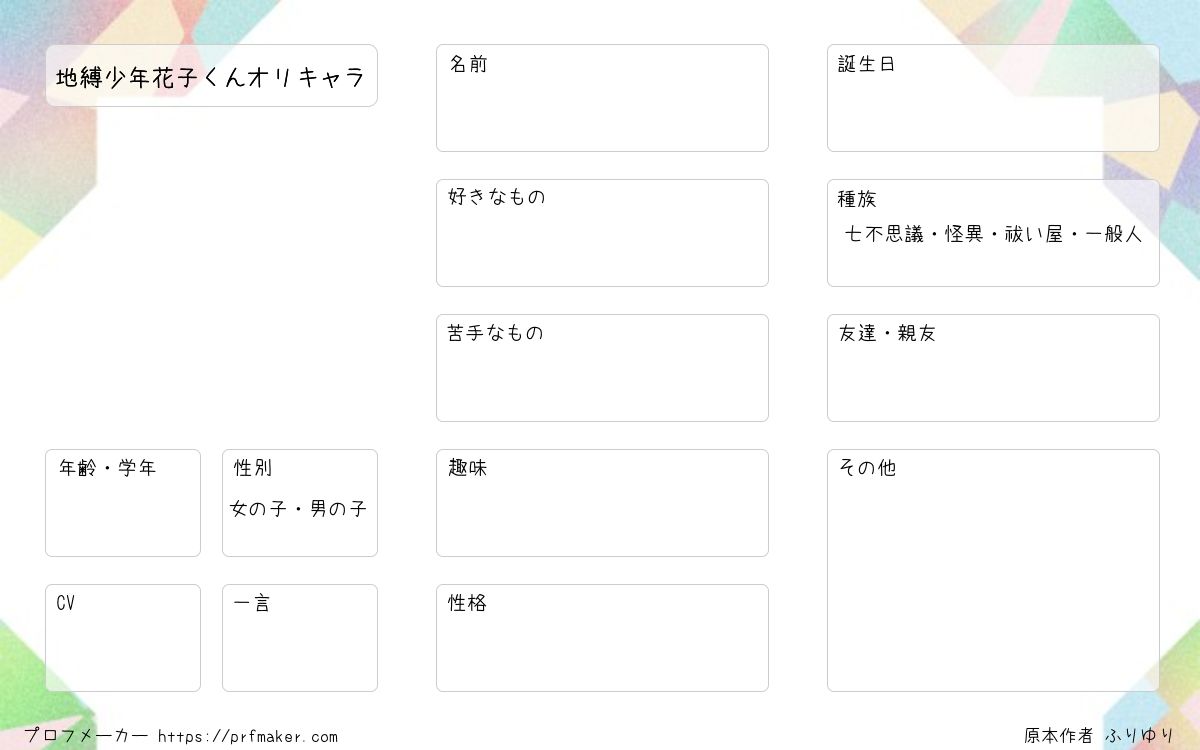Select the 友達・親友 field box
This screenshot has width=1200, height=750.
993,368
